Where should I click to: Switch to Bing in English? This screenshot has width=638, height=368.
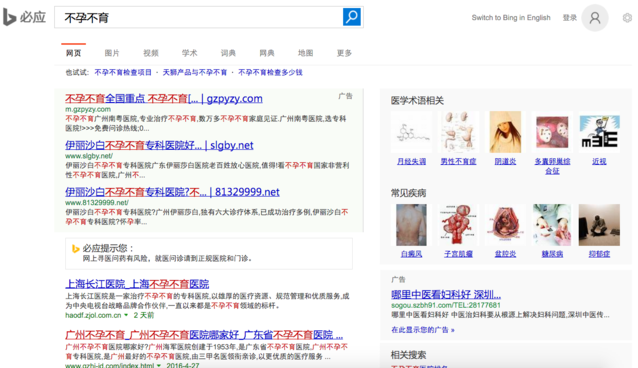click(511, 18)
